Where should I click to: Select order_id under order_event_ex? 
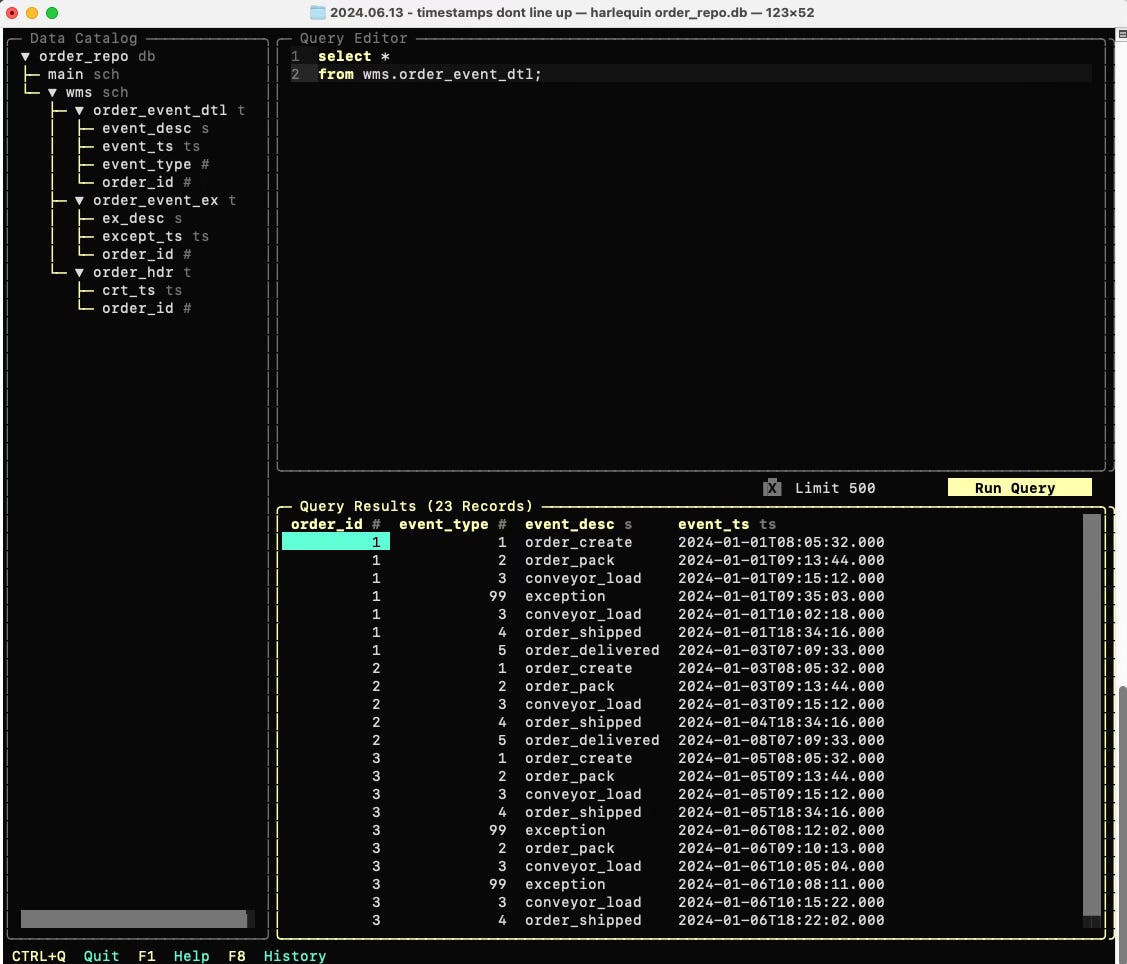click(146, 254)
